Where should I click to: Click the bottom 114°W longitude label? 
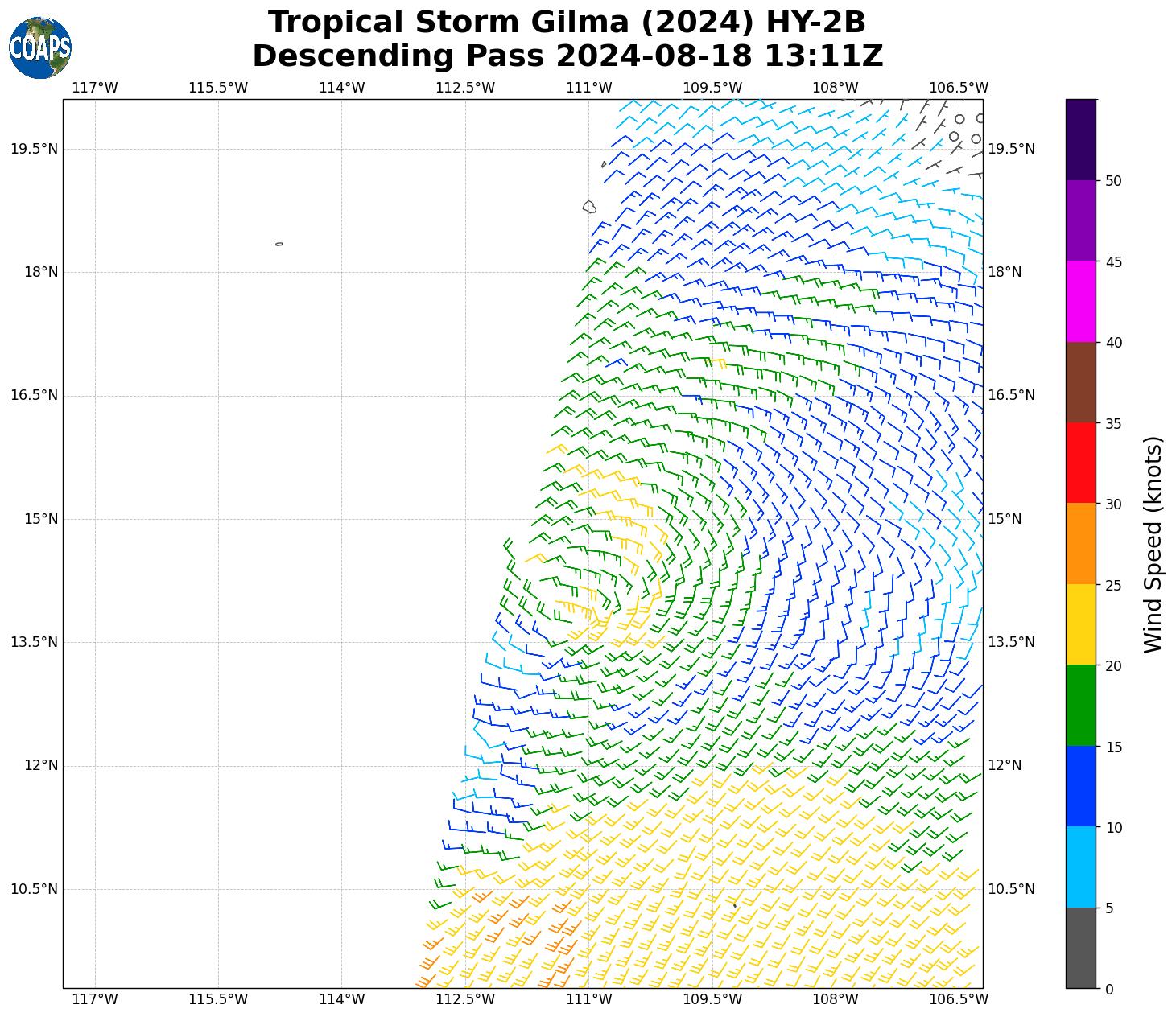coord(342,999)
